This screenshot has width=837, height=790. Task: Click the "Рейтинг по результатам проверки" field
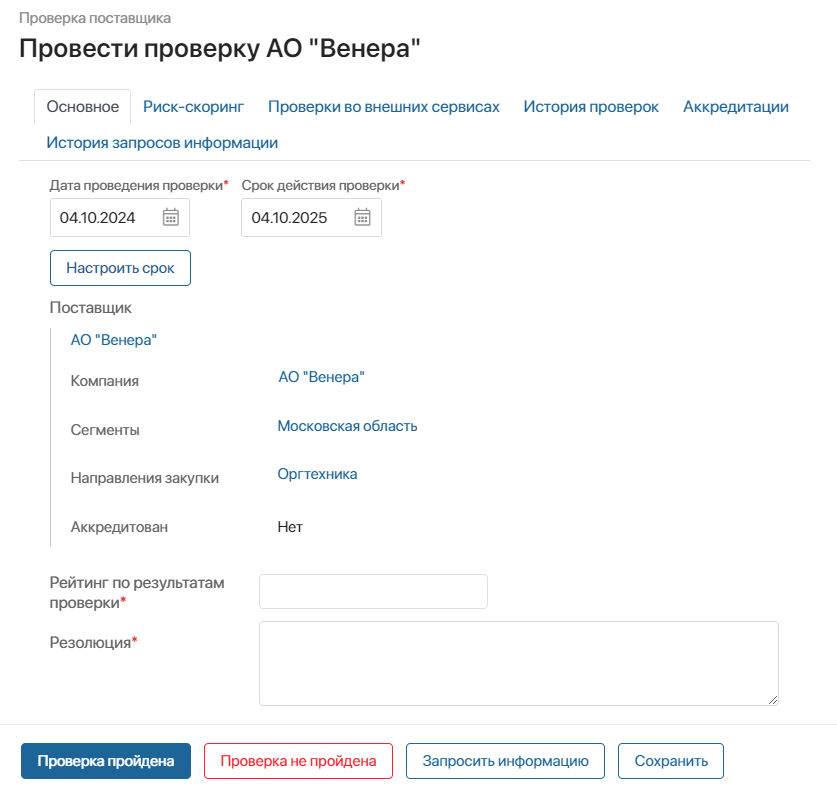coord(373,591)
